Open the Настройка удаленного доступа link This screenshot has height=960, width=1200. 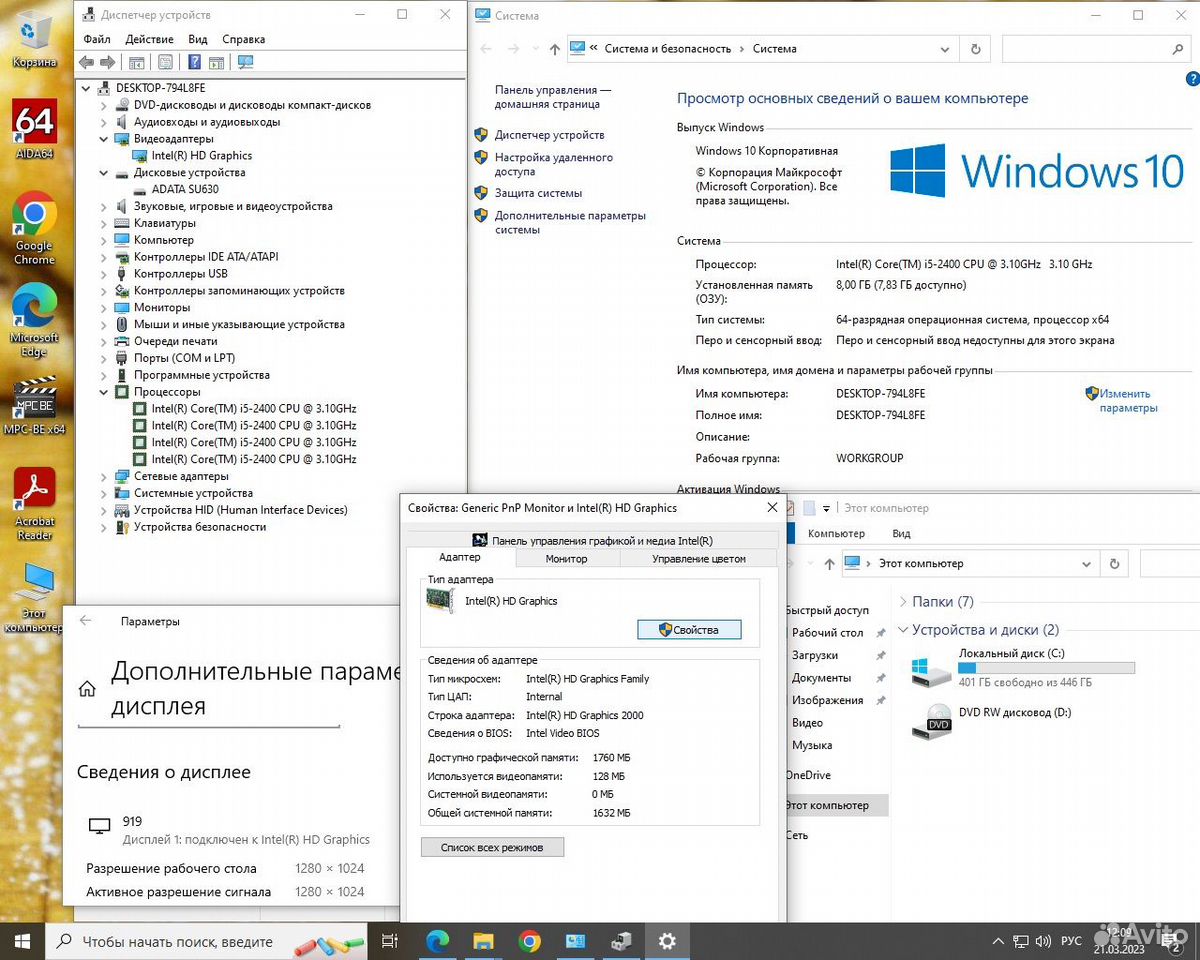pos(554,165)
